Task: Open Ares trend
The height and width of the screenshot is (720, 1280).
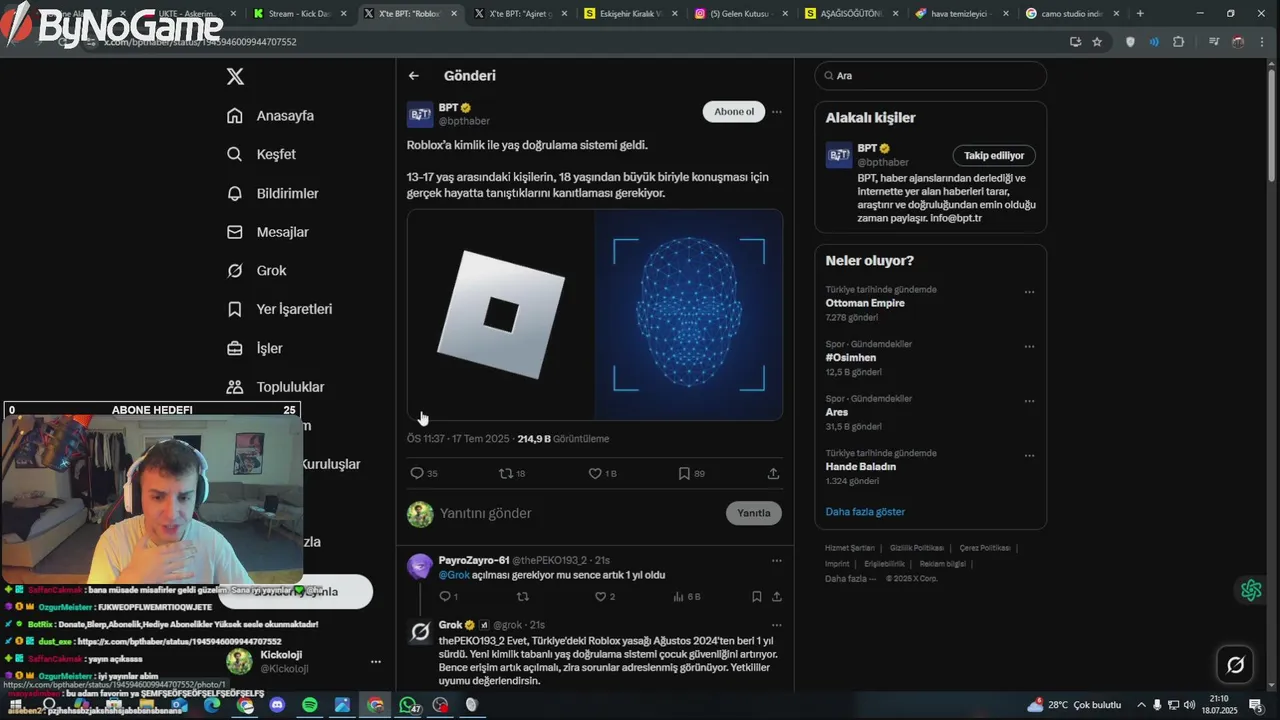Action: click(x=837, y=412)
